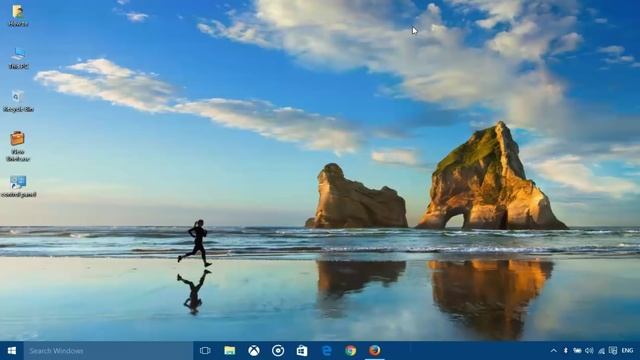640x360 pixels.
Task: Open the network connections tray icon
Action: click(601, 351)
